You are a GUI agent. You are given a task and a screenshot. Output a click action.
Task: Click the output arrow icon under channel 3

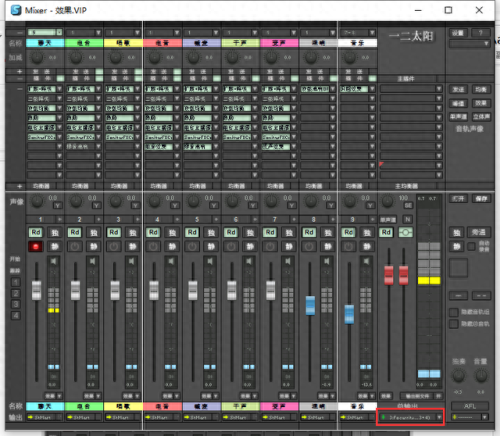click(x=108, y=417)
